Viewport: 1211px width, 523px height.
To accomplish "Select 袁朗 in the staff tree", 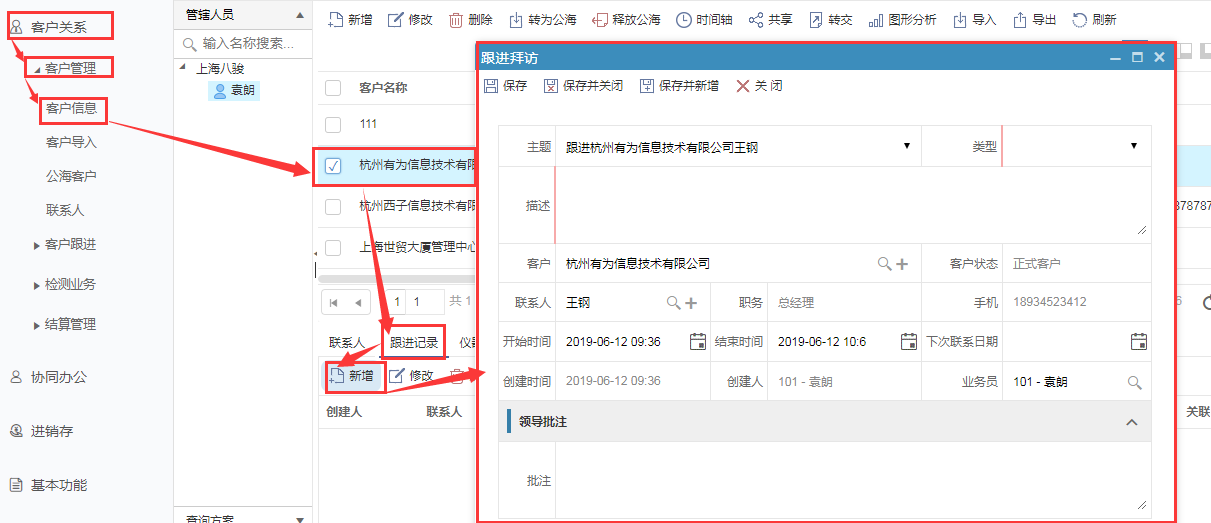I will 242,91.
